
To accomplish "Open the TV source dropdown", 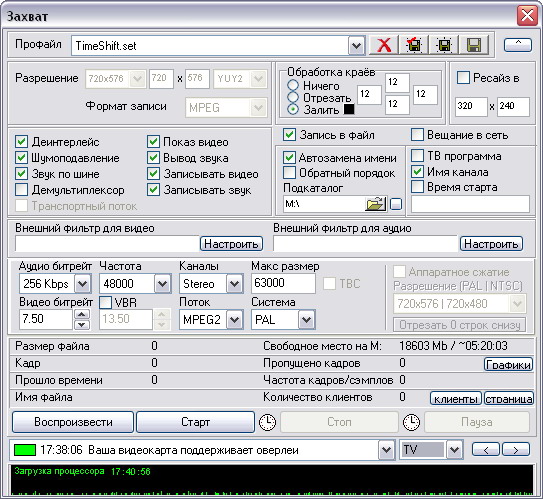I will click(454, 450).
